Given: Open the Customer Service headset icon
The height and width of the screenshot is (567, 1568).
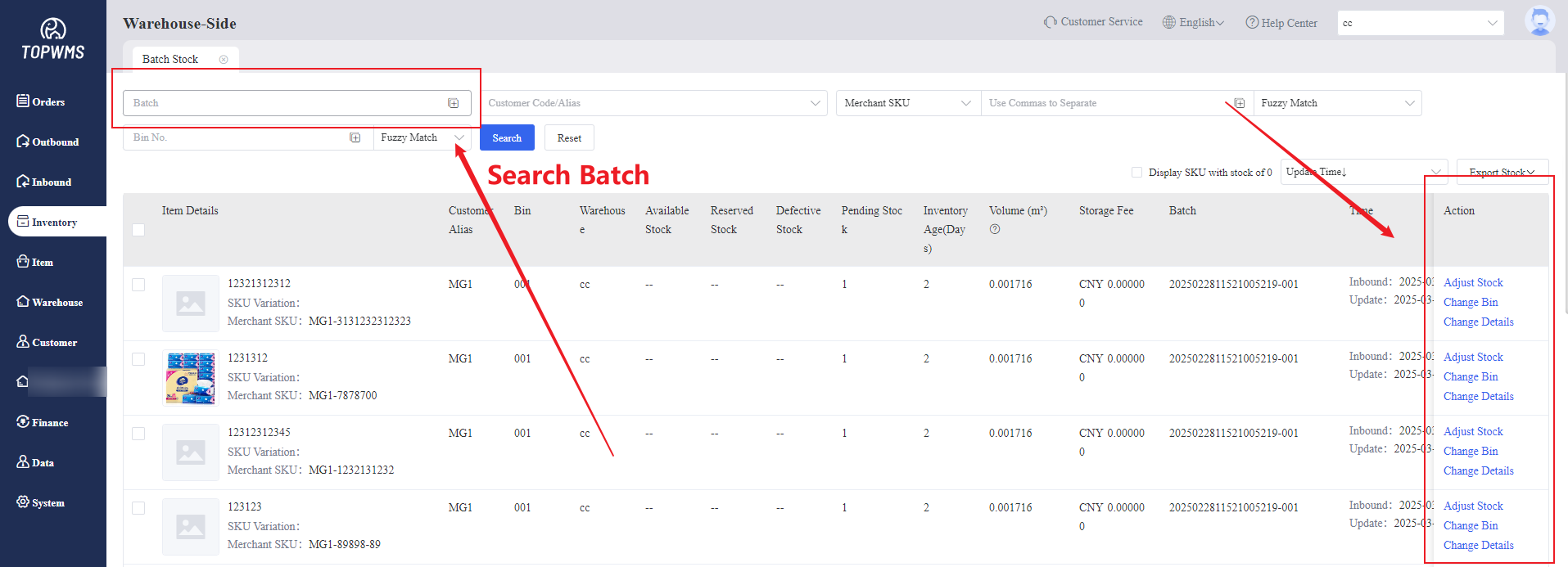Looking at the screenshot, I should coord(1050,22).
